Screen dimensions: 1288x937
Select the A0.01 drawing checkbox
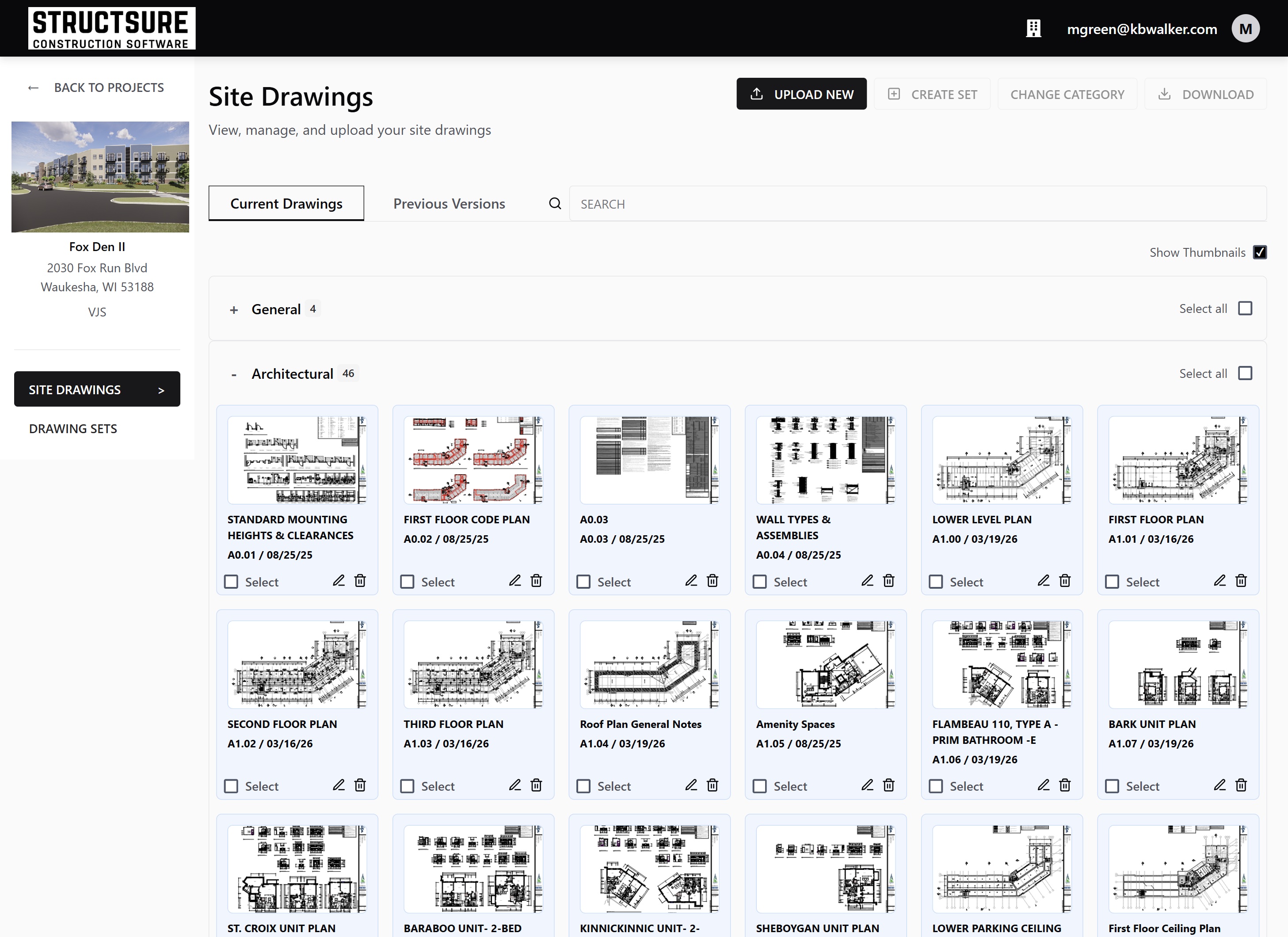[231, 582]
